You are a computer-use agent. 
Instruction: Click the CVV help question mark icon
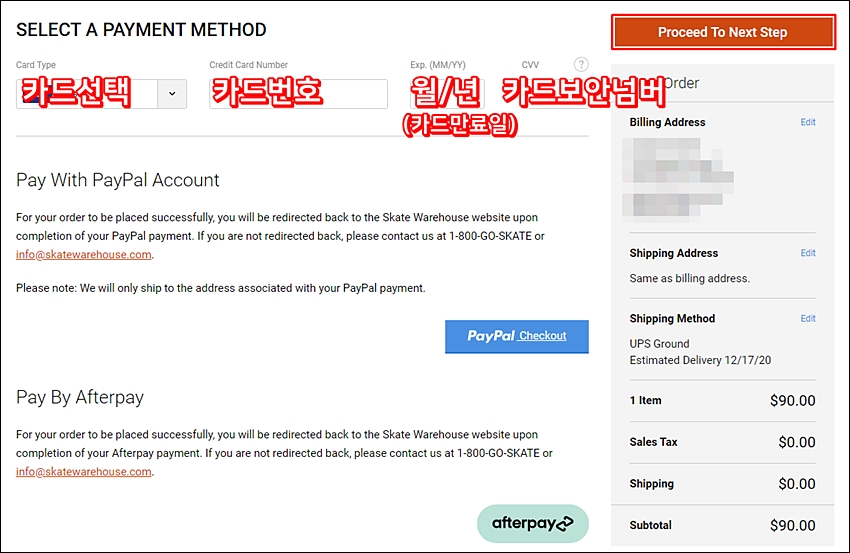(581, 65)
